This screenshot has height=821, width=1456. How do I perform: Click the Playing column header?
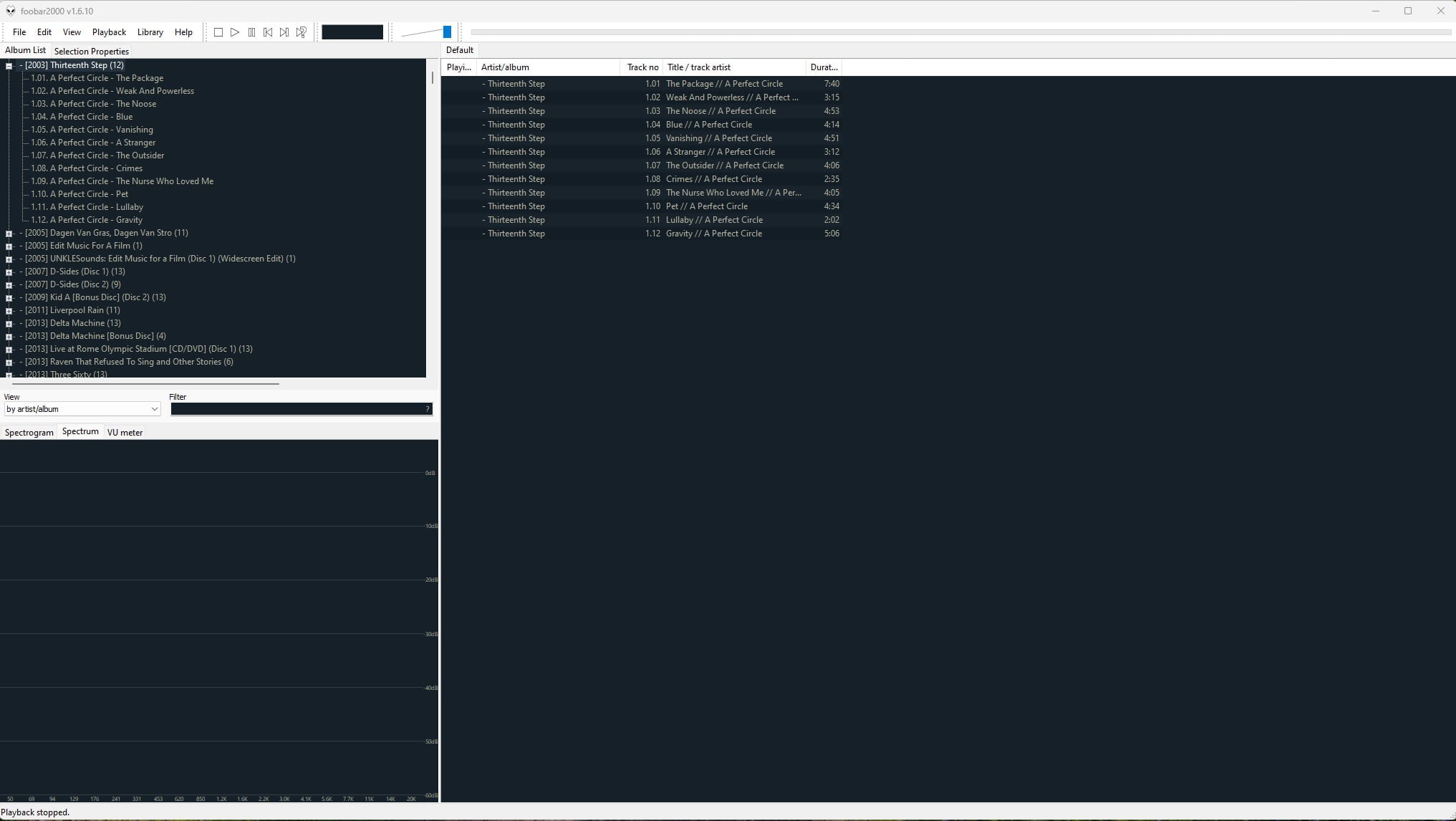pos(459,67)
